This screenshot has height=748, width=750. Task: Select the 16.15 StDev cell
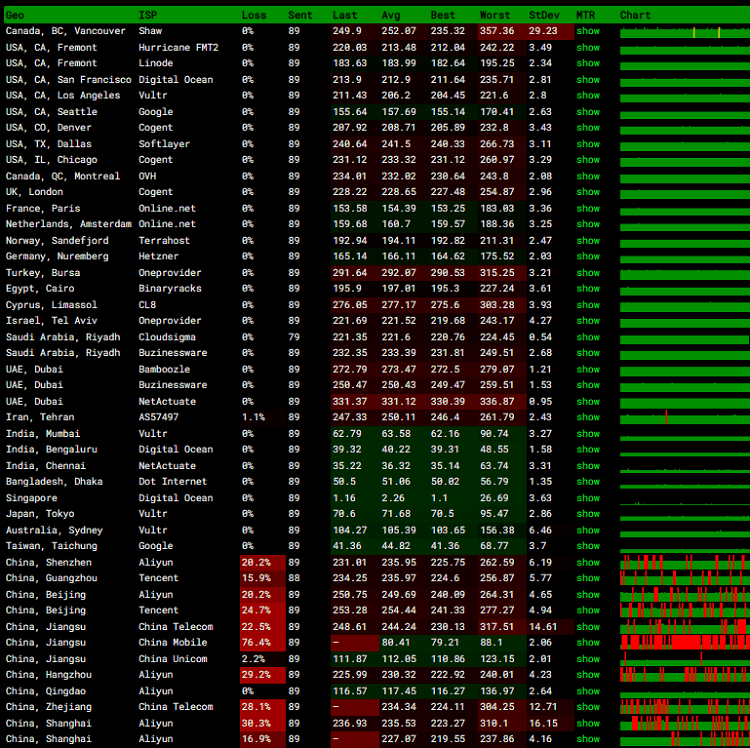[550, 723]
